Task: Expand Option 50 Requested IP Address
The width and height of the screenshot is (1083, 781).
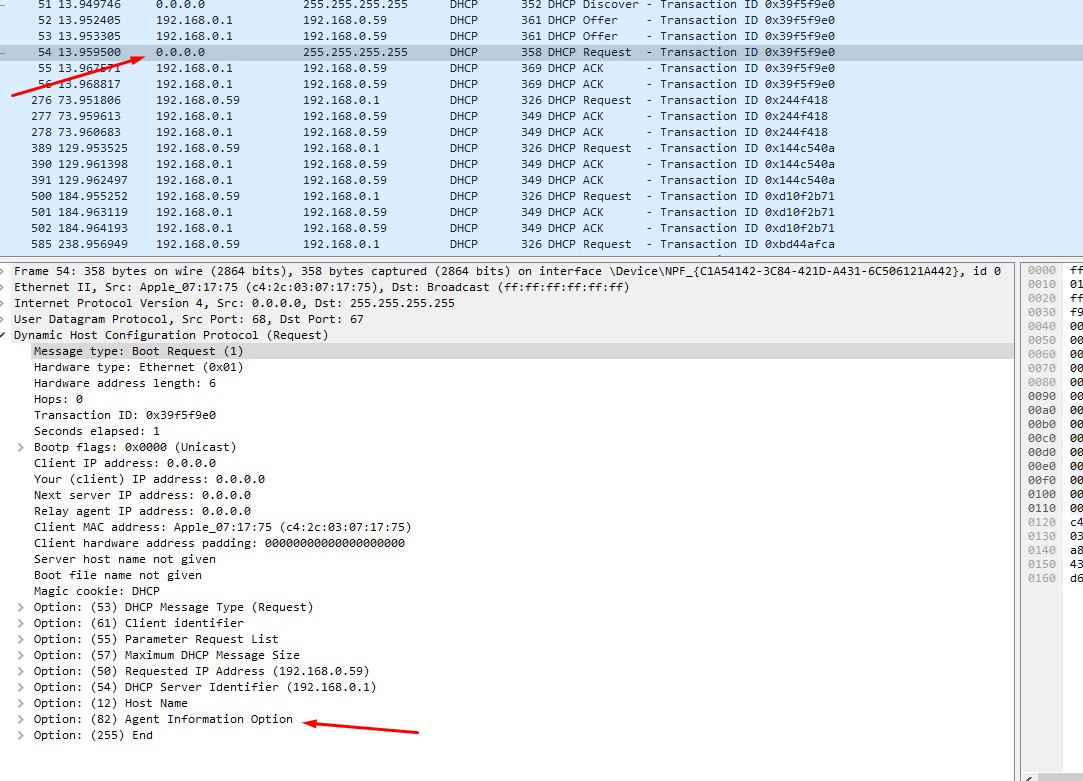Action: [x=21, y=671]
